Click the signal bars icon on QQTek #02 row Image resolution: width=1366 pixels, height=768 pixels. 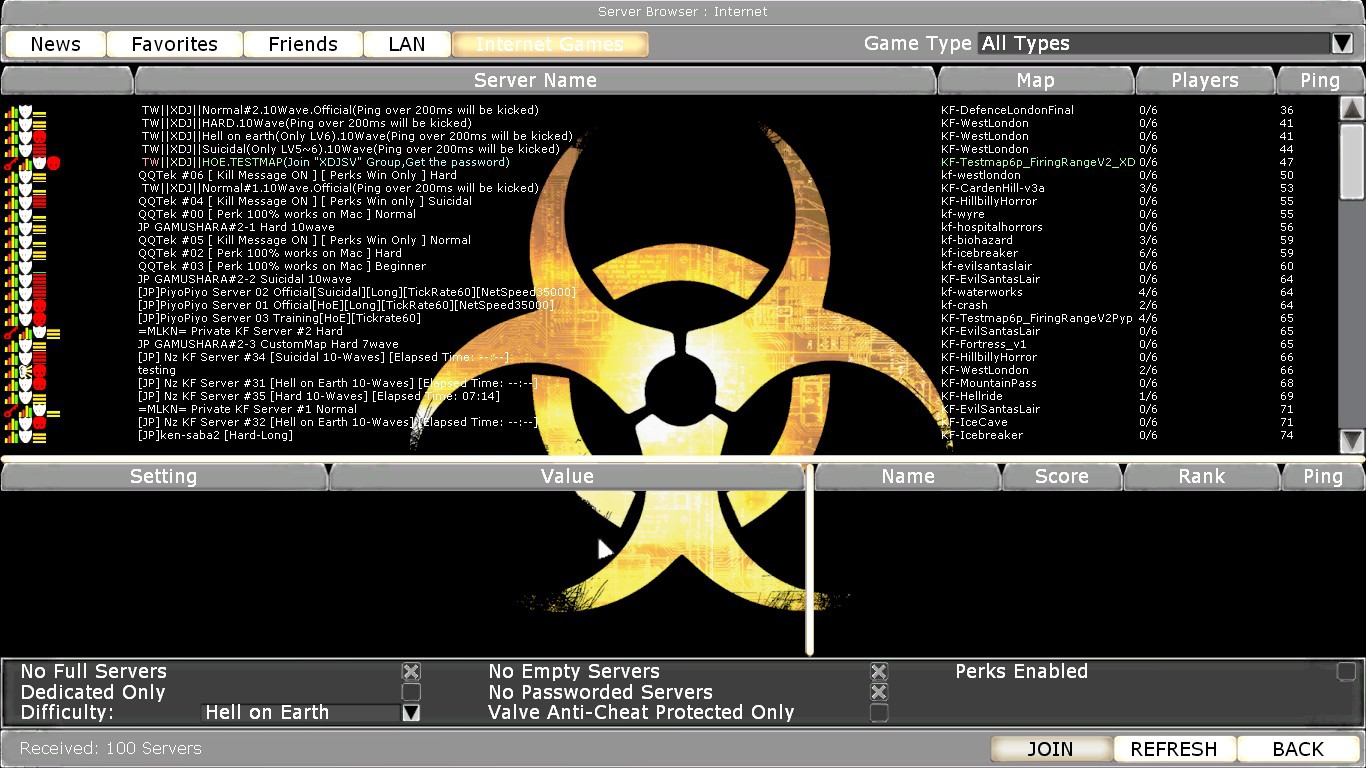click(11, 254)
